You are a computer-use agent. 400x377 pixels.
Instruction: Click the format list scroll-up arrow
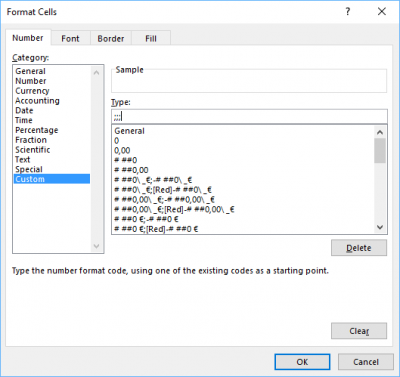[380, 132]
